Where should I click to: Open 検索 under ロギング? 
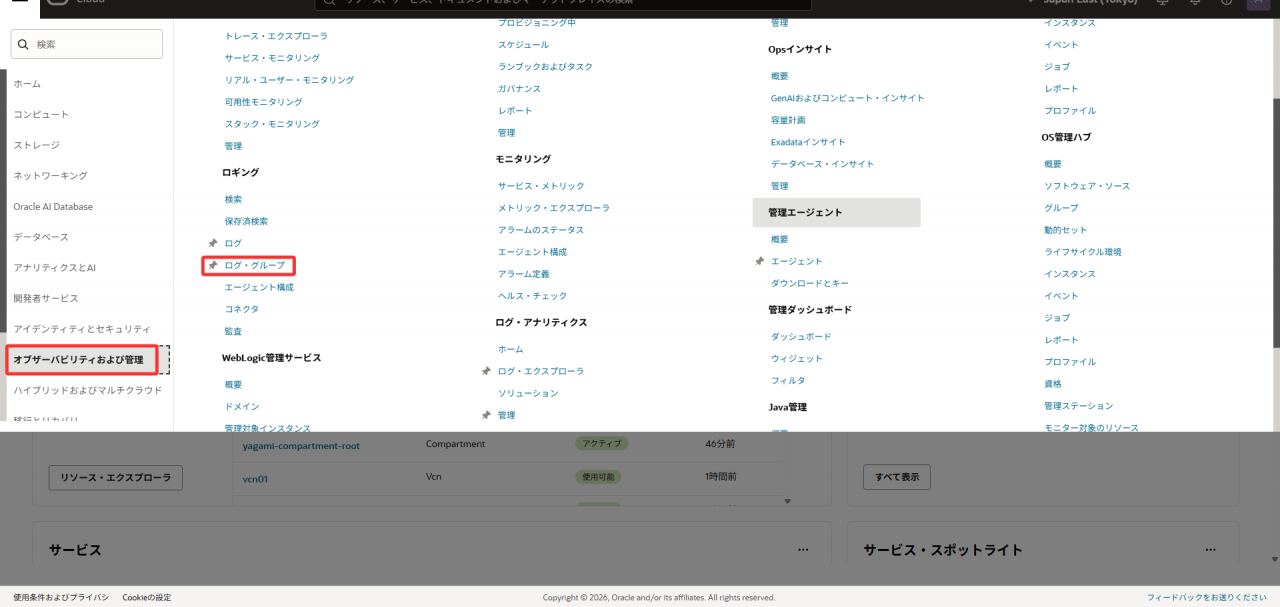(x=233, y=200)
